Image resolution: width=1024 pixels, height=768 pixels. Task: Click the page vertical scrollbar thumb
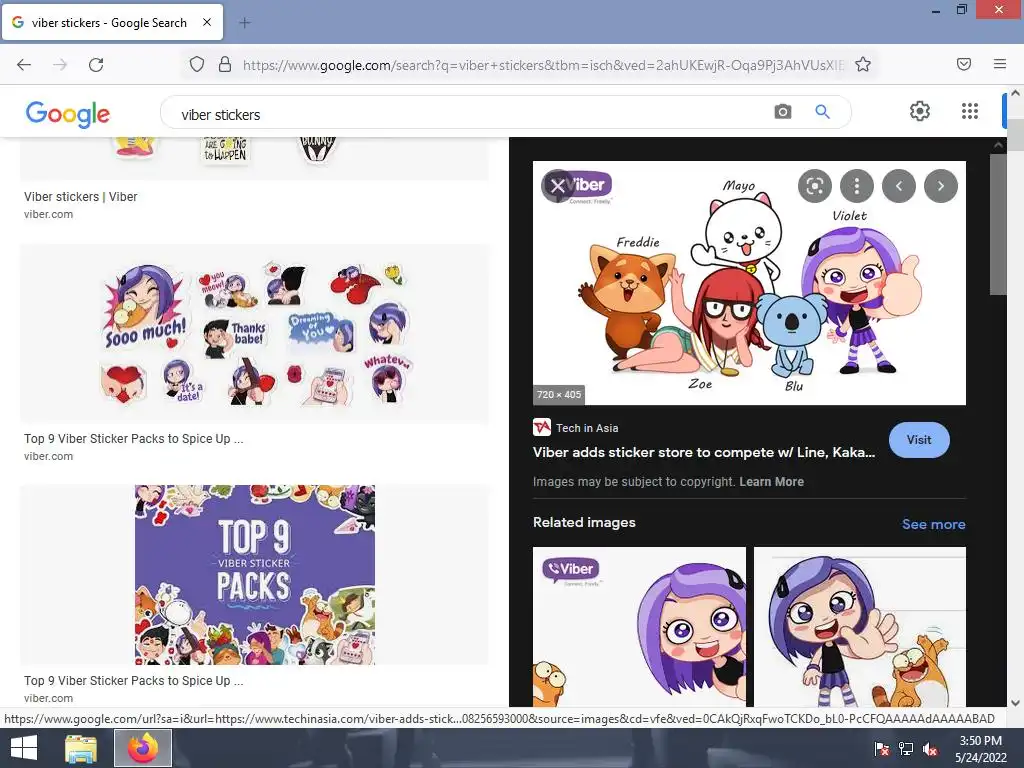pos(1016,135)
